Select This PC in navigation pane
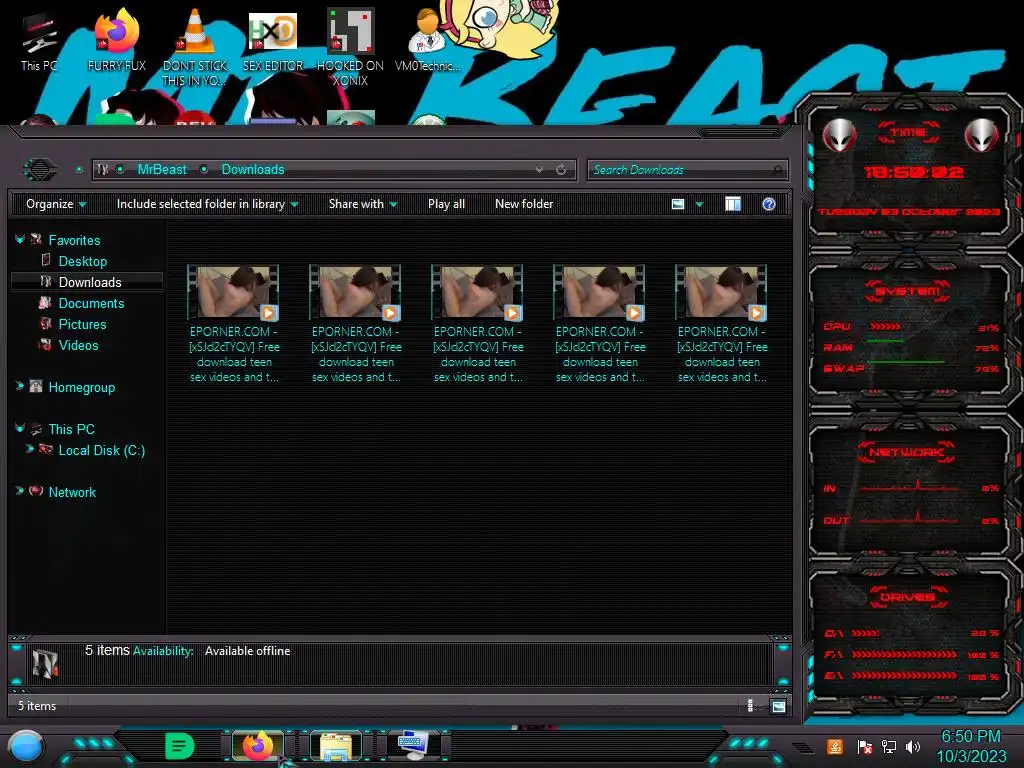 tap(71, 429)
